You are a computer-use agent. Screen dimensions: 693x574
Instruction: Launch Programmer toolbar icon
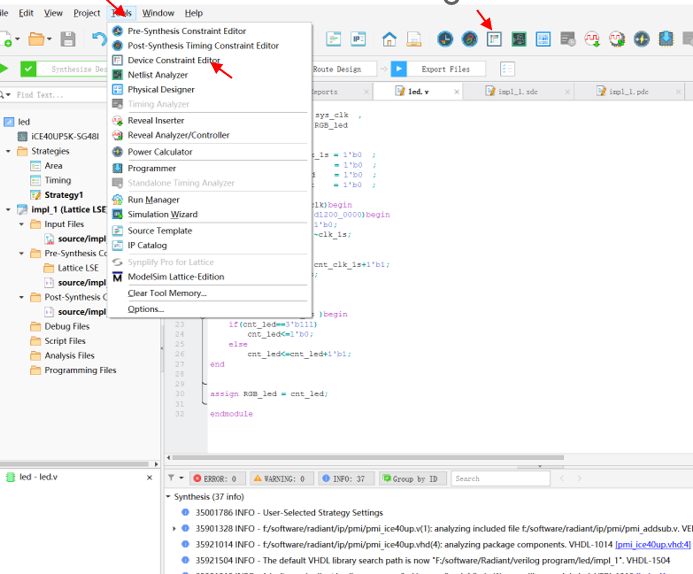[666, 39]
